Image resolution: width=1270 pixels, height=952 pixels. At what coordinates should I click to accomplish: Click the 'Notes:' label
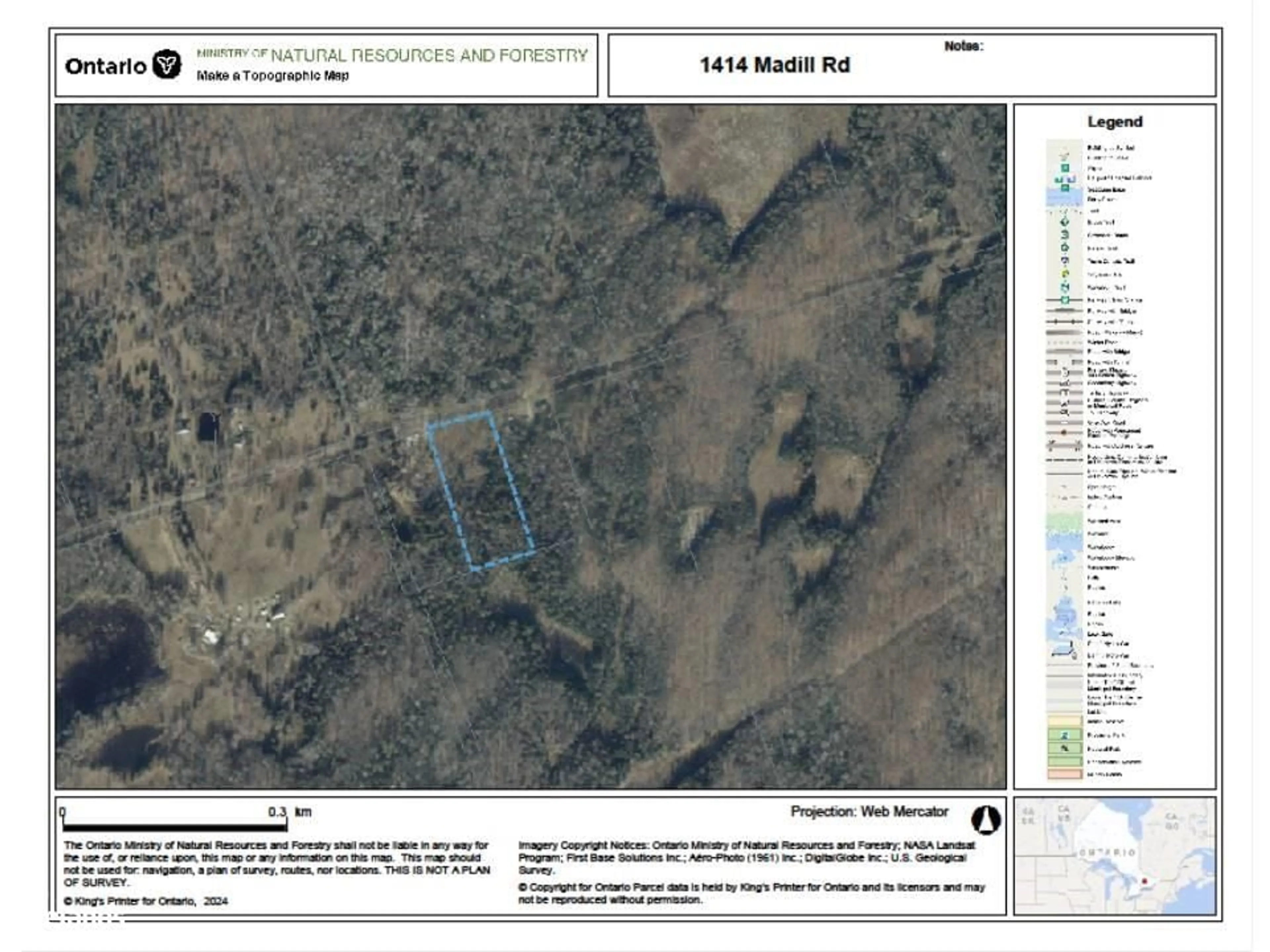[x=963, y=46]
